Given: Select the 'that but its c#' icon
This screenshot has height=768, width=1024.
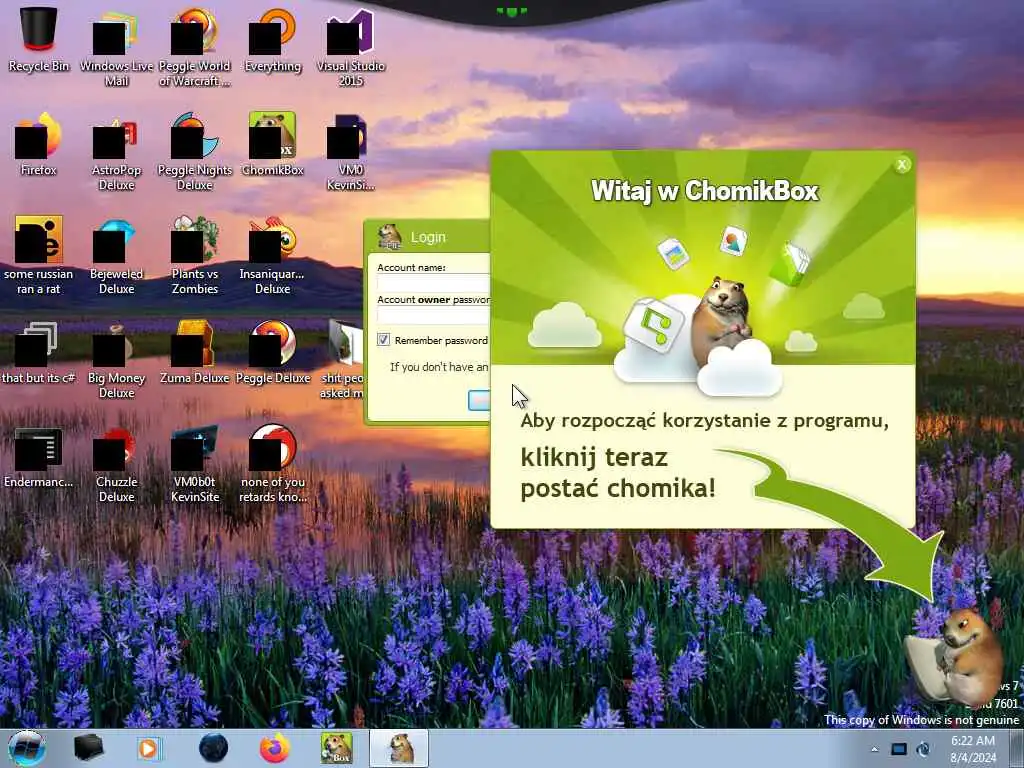Looking at the screenshot, I should (x=39, y=351).
